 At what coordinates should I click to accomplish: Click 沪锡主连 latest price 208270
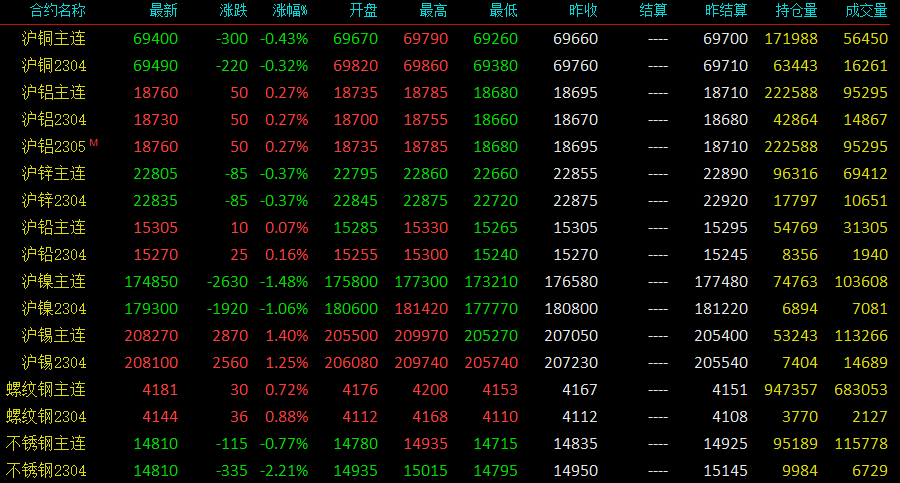[151, 335]
